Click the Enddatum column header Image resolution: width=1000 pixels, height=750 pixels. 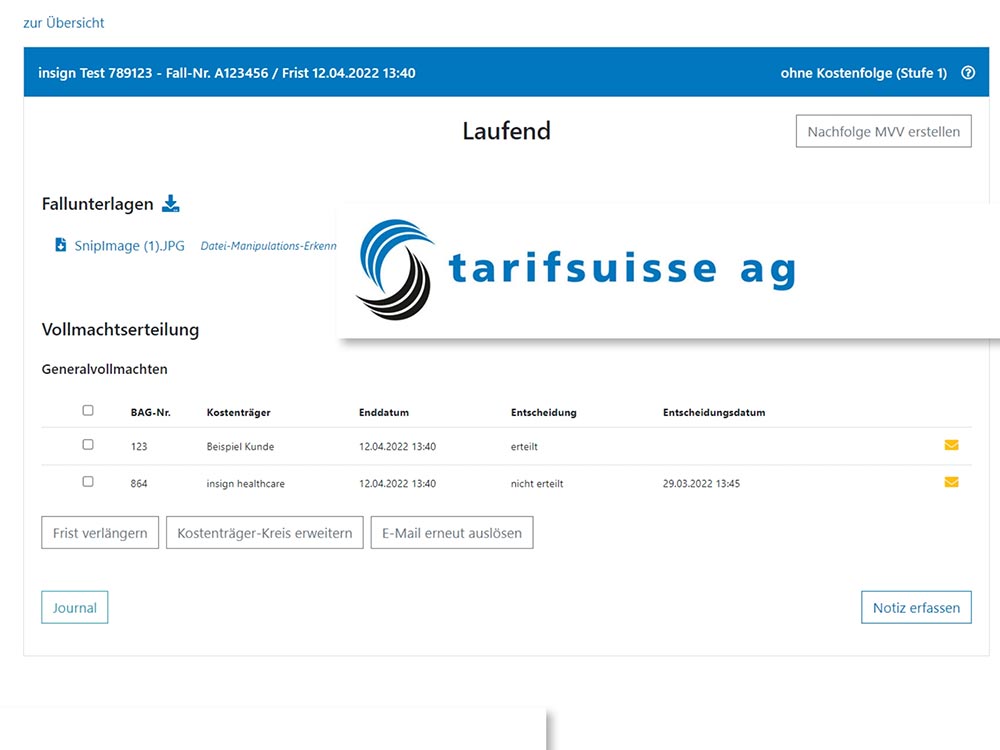[384, 413]
